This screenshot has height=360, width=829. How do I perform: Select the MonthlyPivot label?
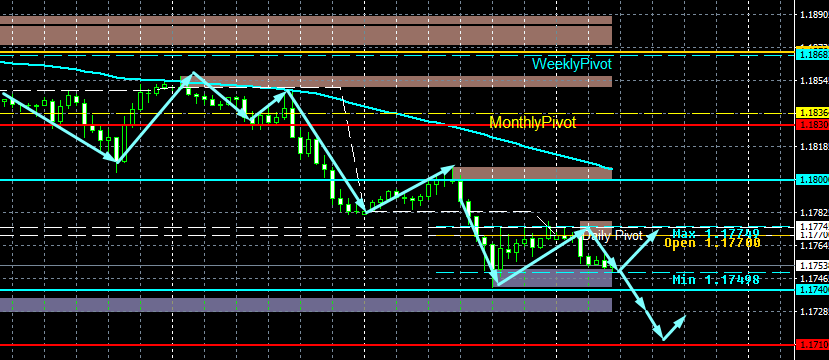532,123
